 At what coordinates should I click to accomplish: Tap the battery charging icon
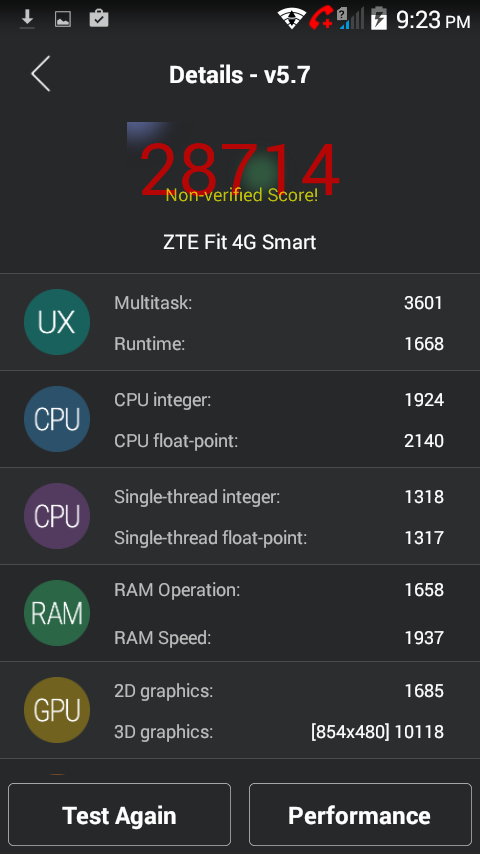pyautogui.click(x=379, y=19)
